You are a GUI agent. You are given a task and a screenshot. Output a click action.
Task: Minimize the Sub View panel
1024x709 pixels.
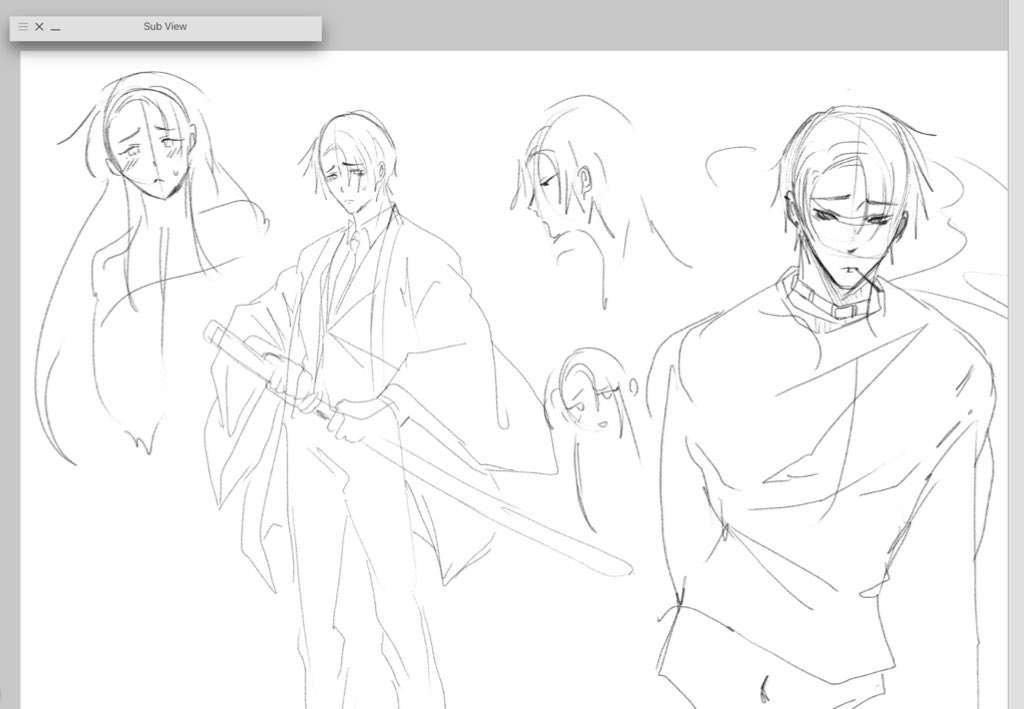[x=56, y=29]
